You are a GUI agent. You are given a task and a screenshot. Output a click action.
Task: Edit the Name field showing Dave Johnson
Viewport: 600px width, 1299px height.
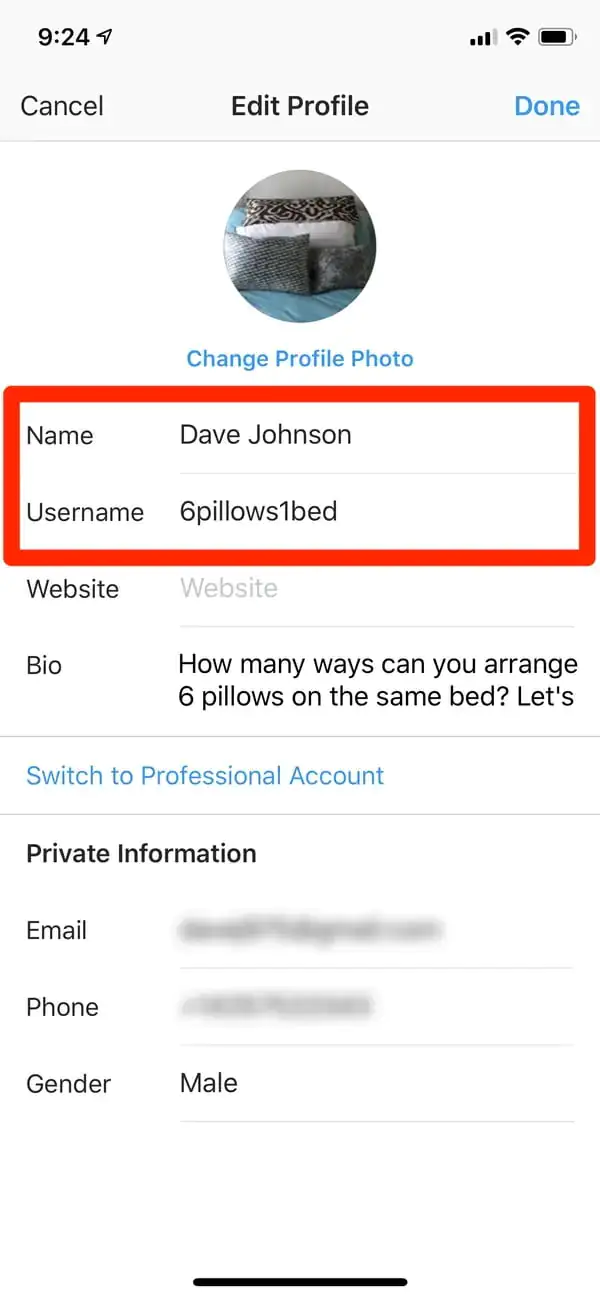pyautogui.click(x=265, y=434)
